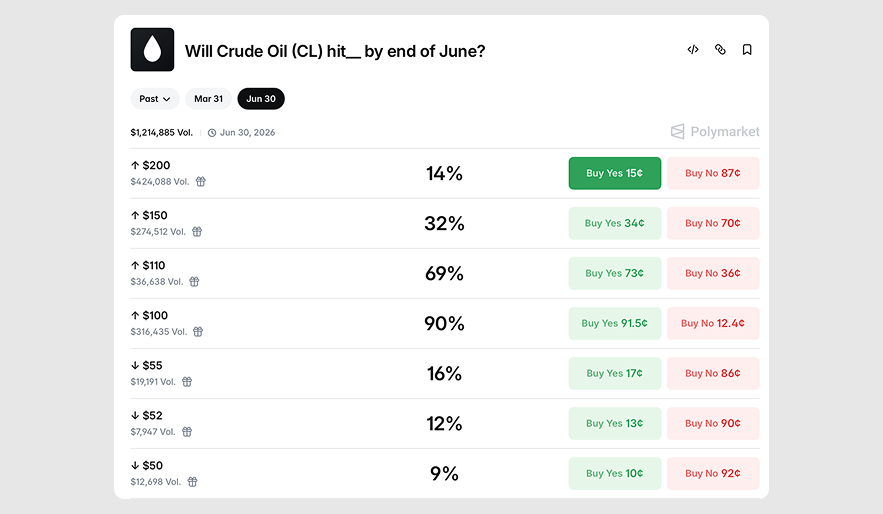Click Buy No 86¢ for $55

click(x=712, y=373)
